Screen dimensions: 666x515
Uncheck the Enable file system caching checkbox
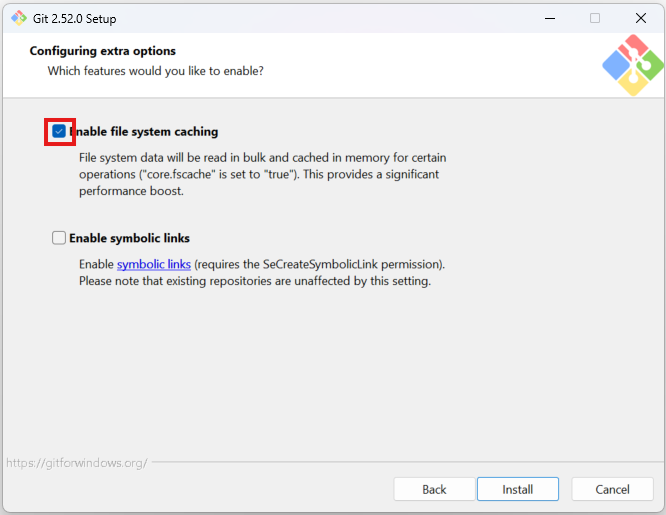tap(60, 132)
